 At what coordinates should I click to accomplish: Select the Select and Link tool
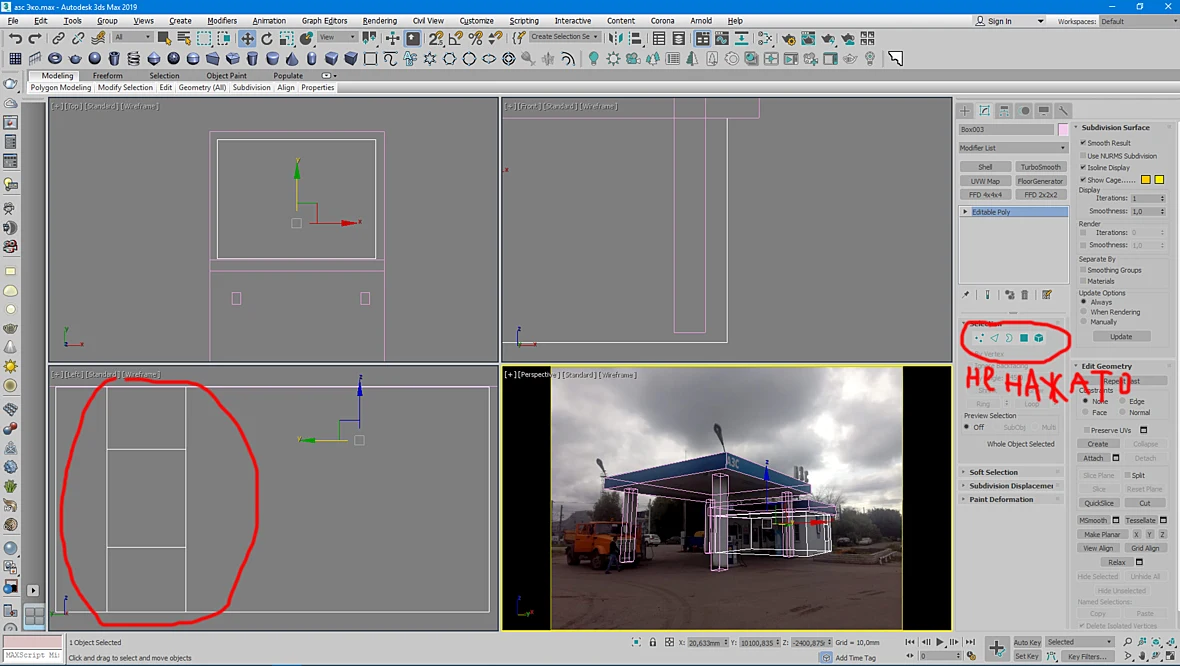58,38
